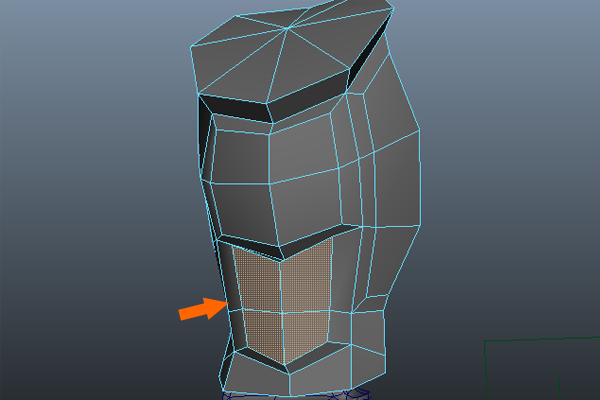Select the lower-left highlighted orange face

(264, 334)
